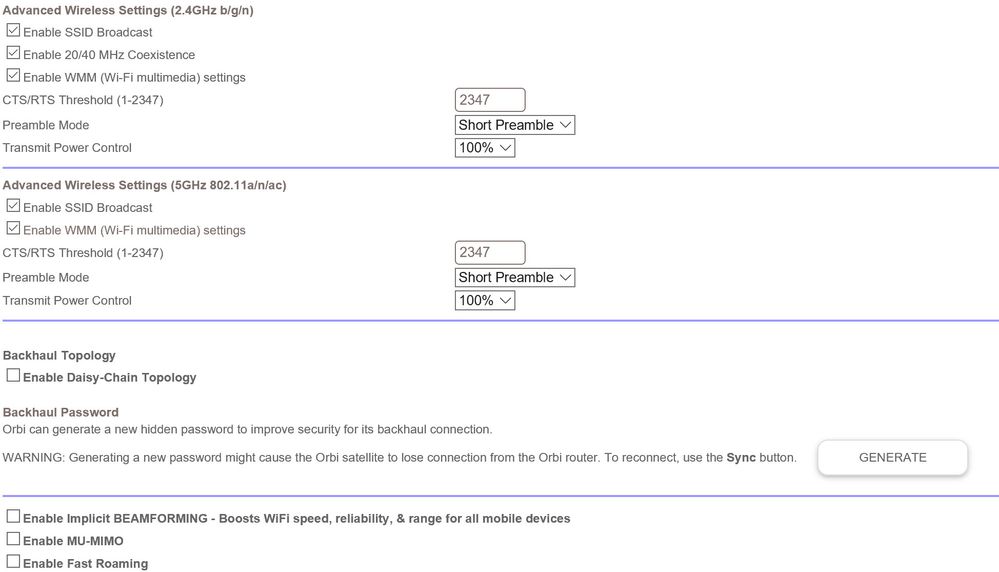Toggle Enable 20/40 MHz Coexistence checkbox
999x572 pixels.
(13, 54)
